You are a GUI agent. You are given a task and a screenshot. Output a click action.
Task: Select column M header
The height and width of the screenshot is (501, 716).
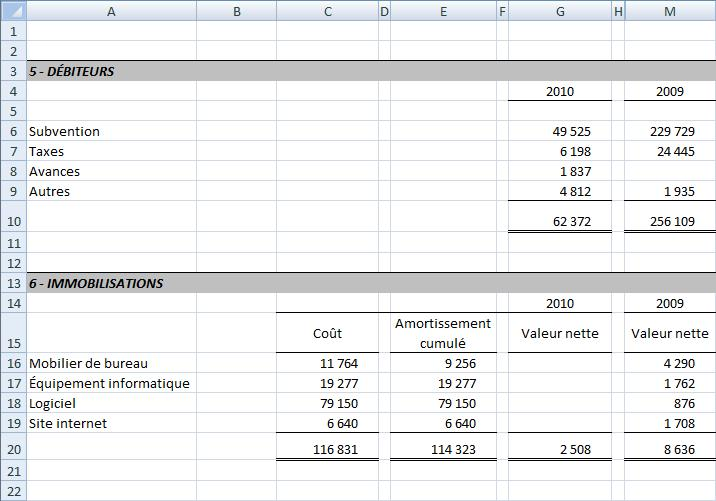click(x=670, y=11)
